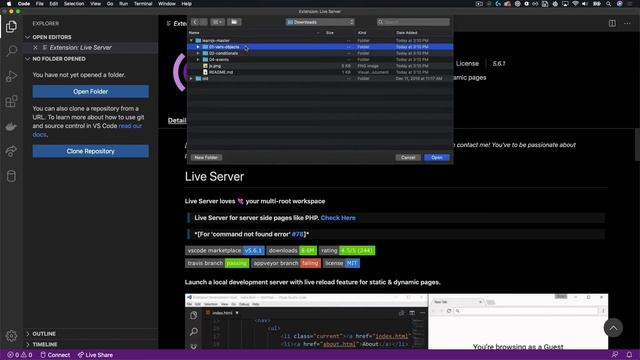Open the Selection menu
640x360 pixels.
tap(74, 4)
